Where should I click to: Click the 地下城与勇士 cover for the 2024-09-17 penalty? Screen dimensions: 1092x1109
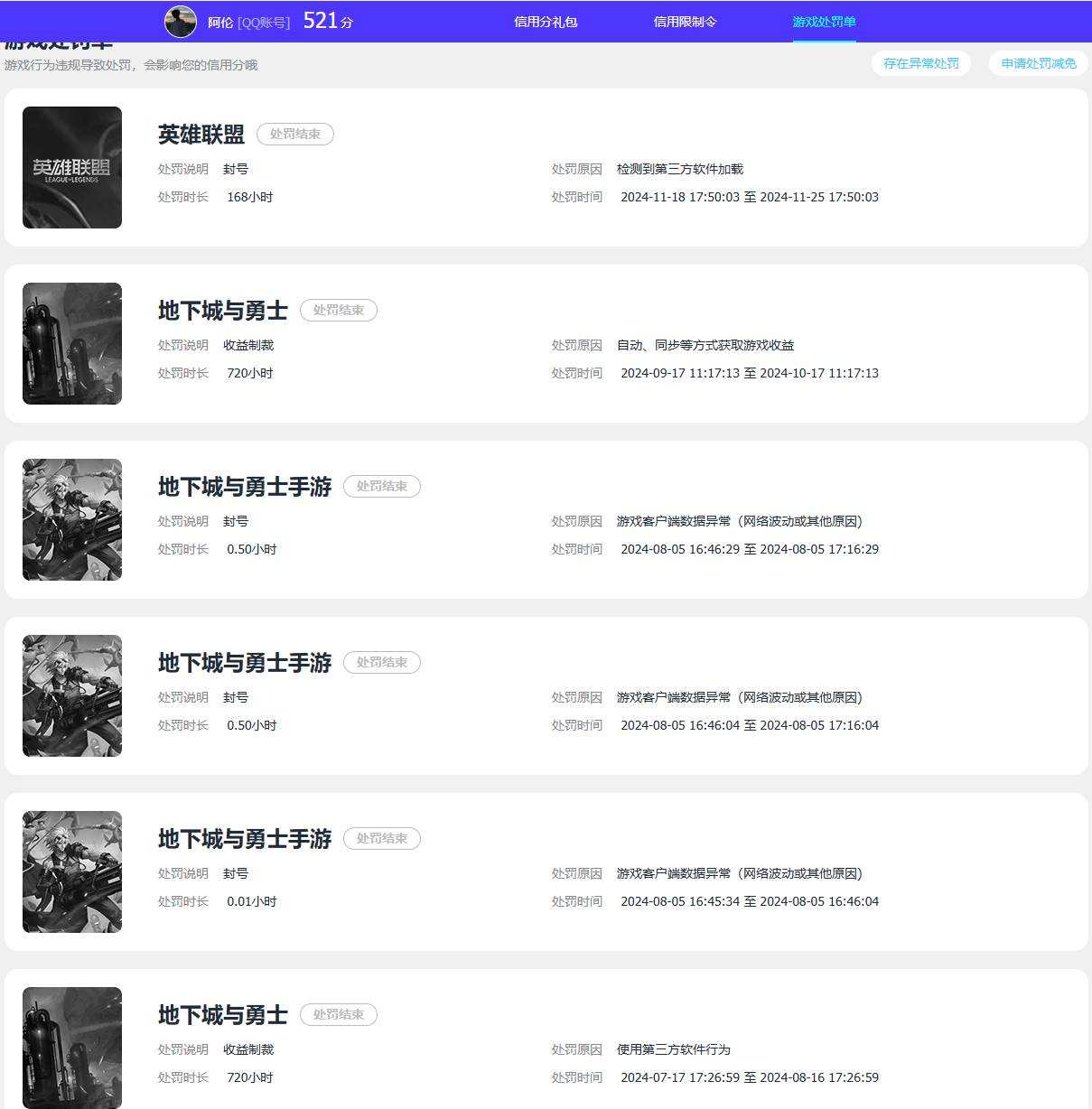(x=72, y=343)
